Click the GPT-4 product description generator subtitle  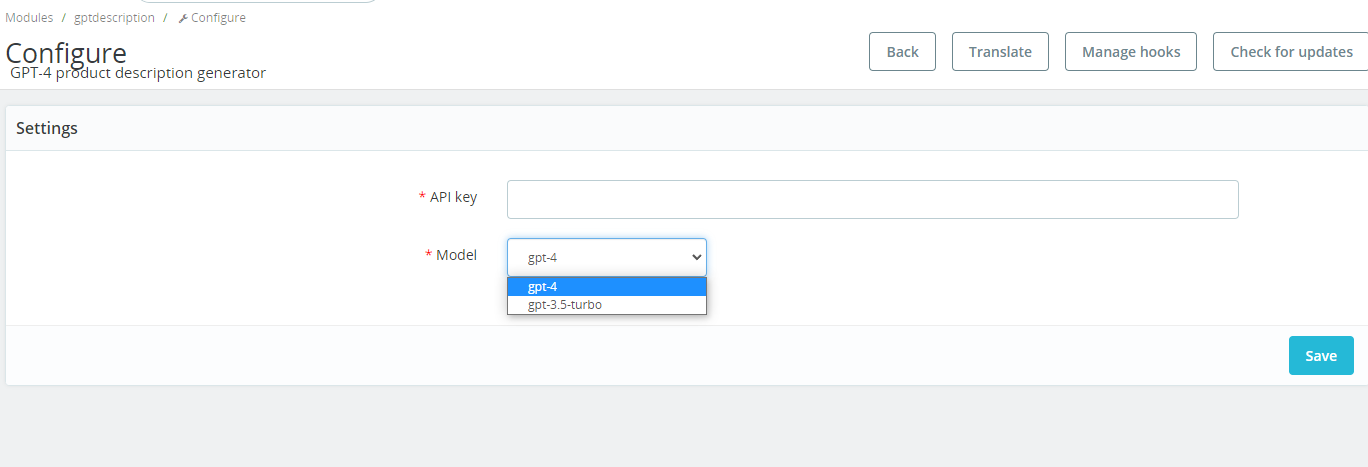(138, 73)
